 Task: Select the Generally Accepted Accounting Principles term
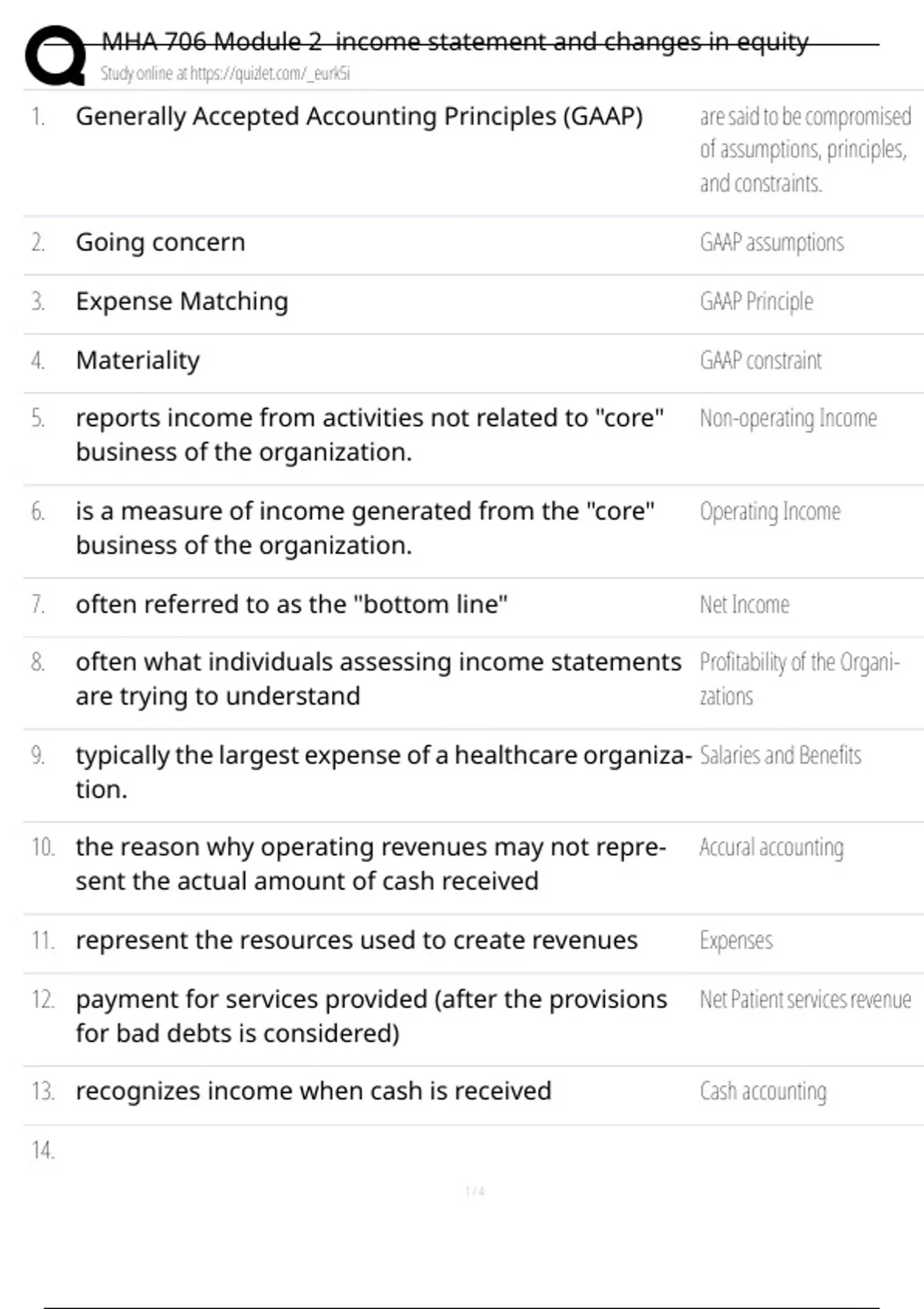[359, 116]
